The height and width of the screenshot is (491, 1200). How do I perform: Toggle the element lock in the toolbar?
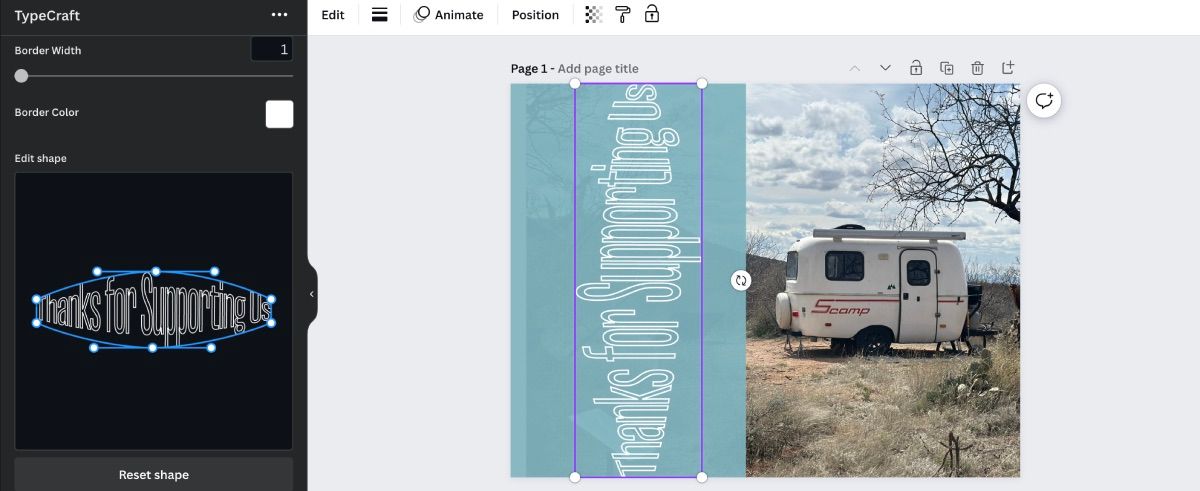[652, 15]
